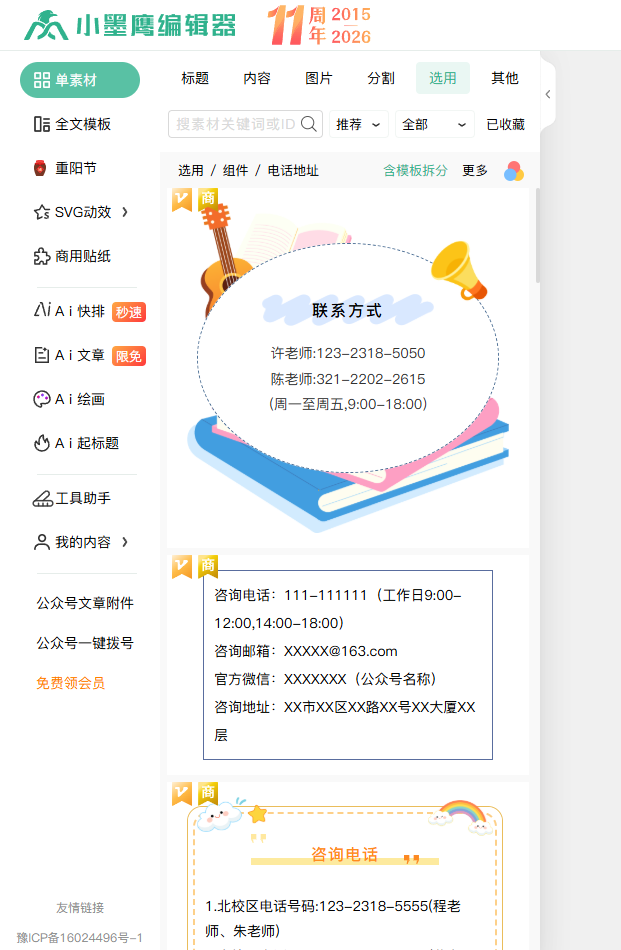Click the 秒速 badge next to Ai快排
The height and width of the screenshot is (950, 621).
tap(128, 312)
